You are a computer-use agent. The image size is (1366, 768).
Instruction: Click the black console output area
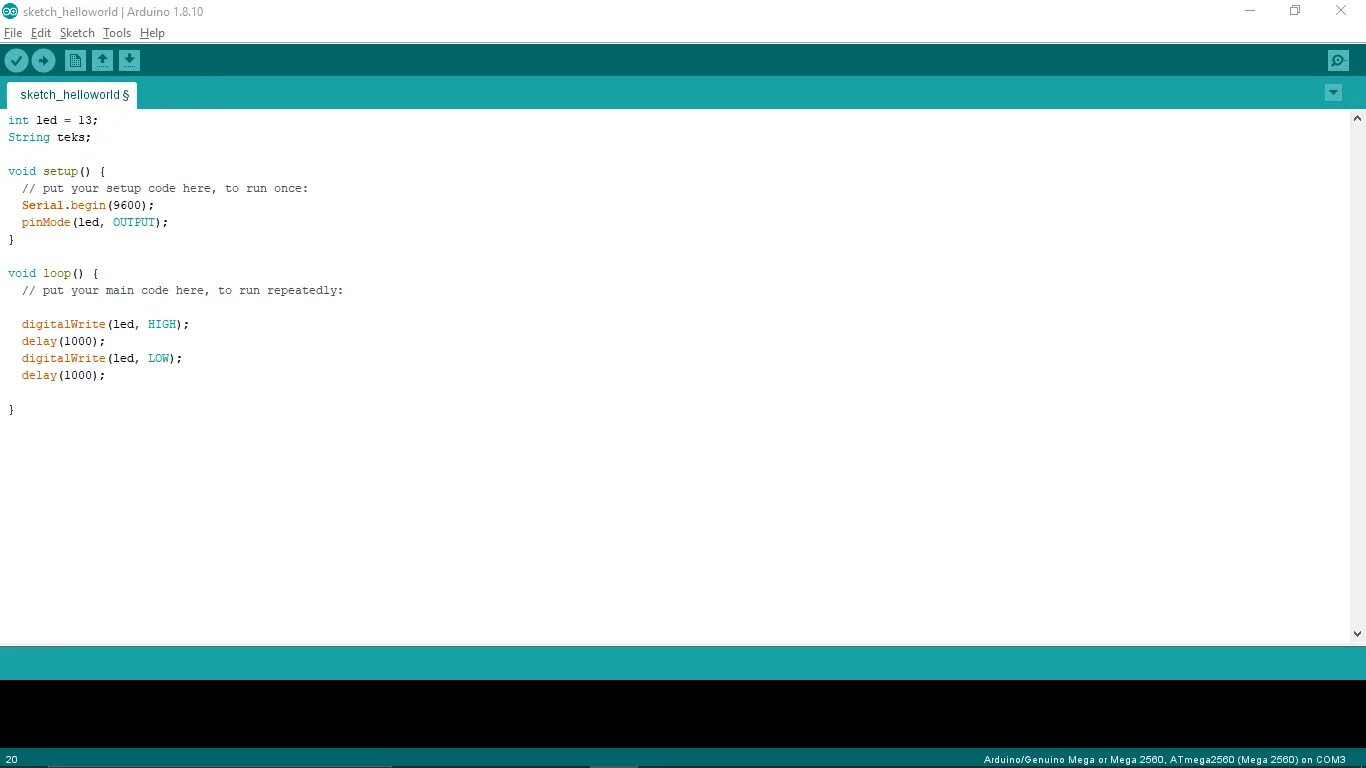pos(683,714)
